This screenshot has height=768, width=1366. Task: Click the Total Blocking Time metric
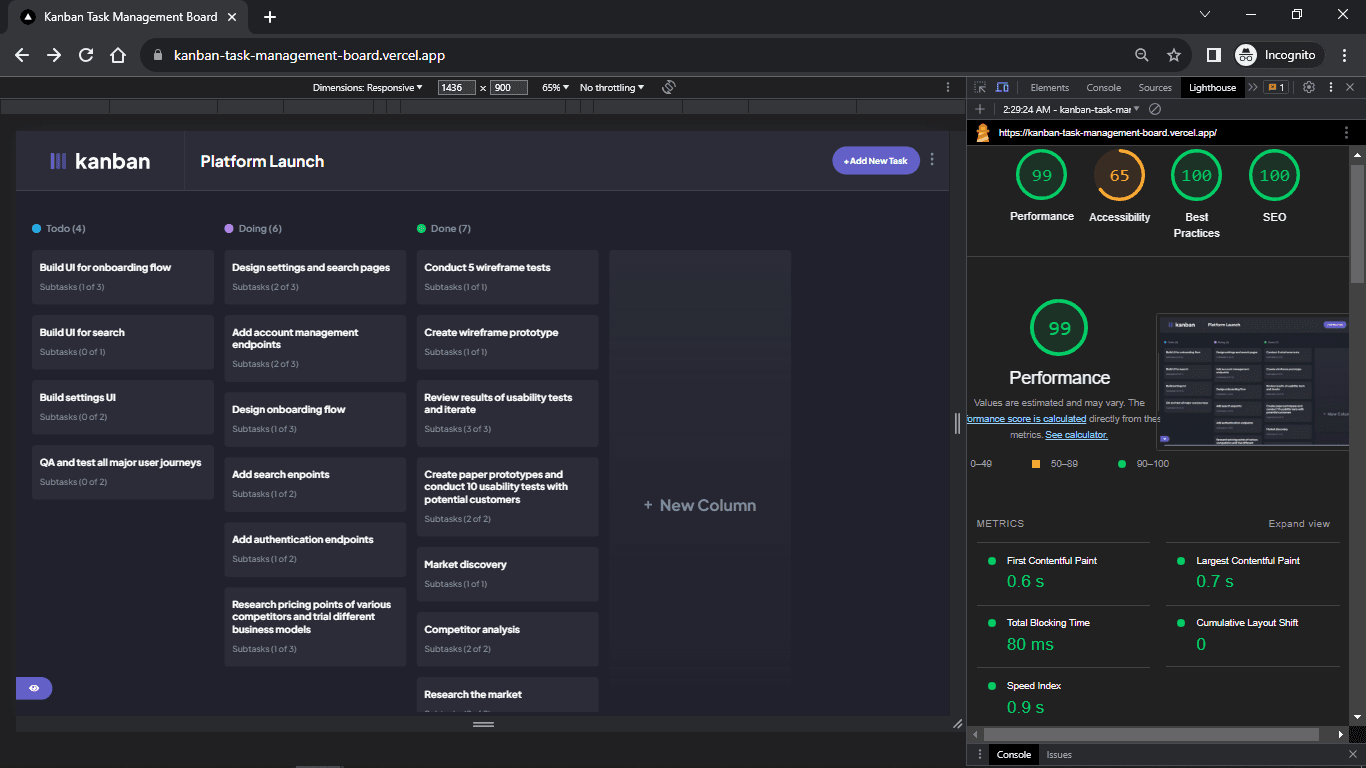click(x=1062, y=634)
